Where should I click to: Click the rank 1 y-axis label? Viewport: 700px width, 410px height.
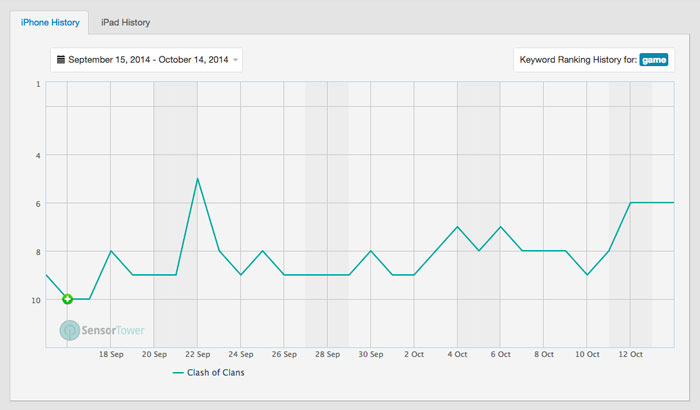pyautogui.click(x=38, y=84)
